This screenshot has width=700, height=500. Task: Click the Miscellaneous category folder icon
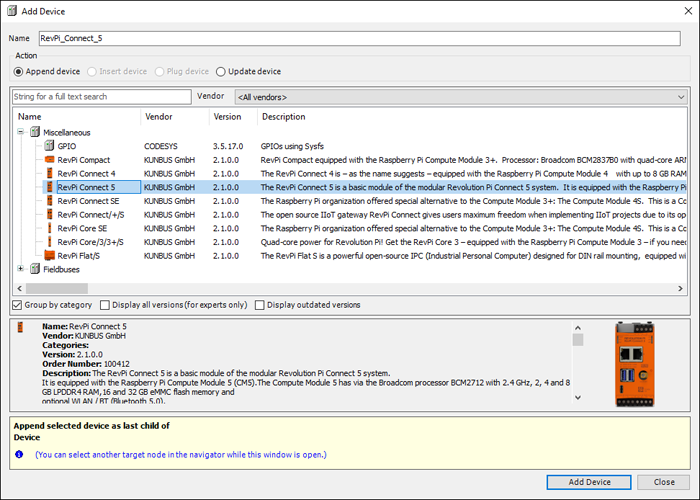[34, 131]
